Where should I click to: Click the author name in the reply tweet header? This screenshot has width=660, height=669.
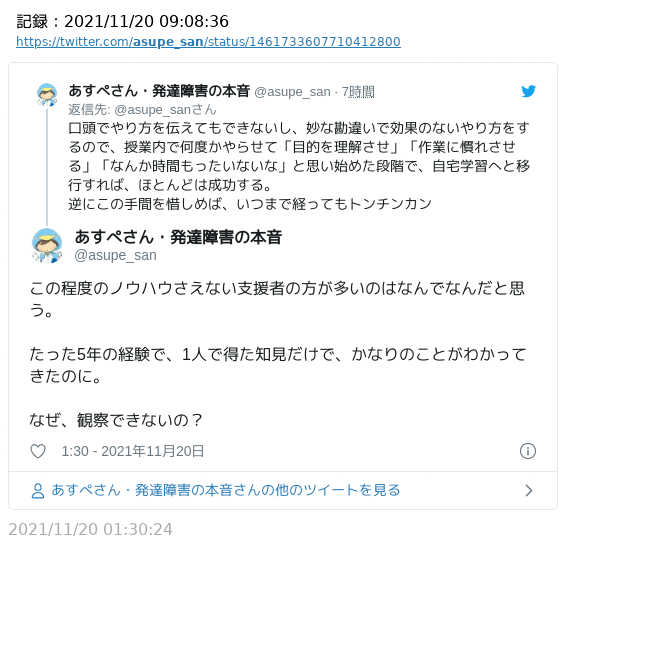pos(159,91)
